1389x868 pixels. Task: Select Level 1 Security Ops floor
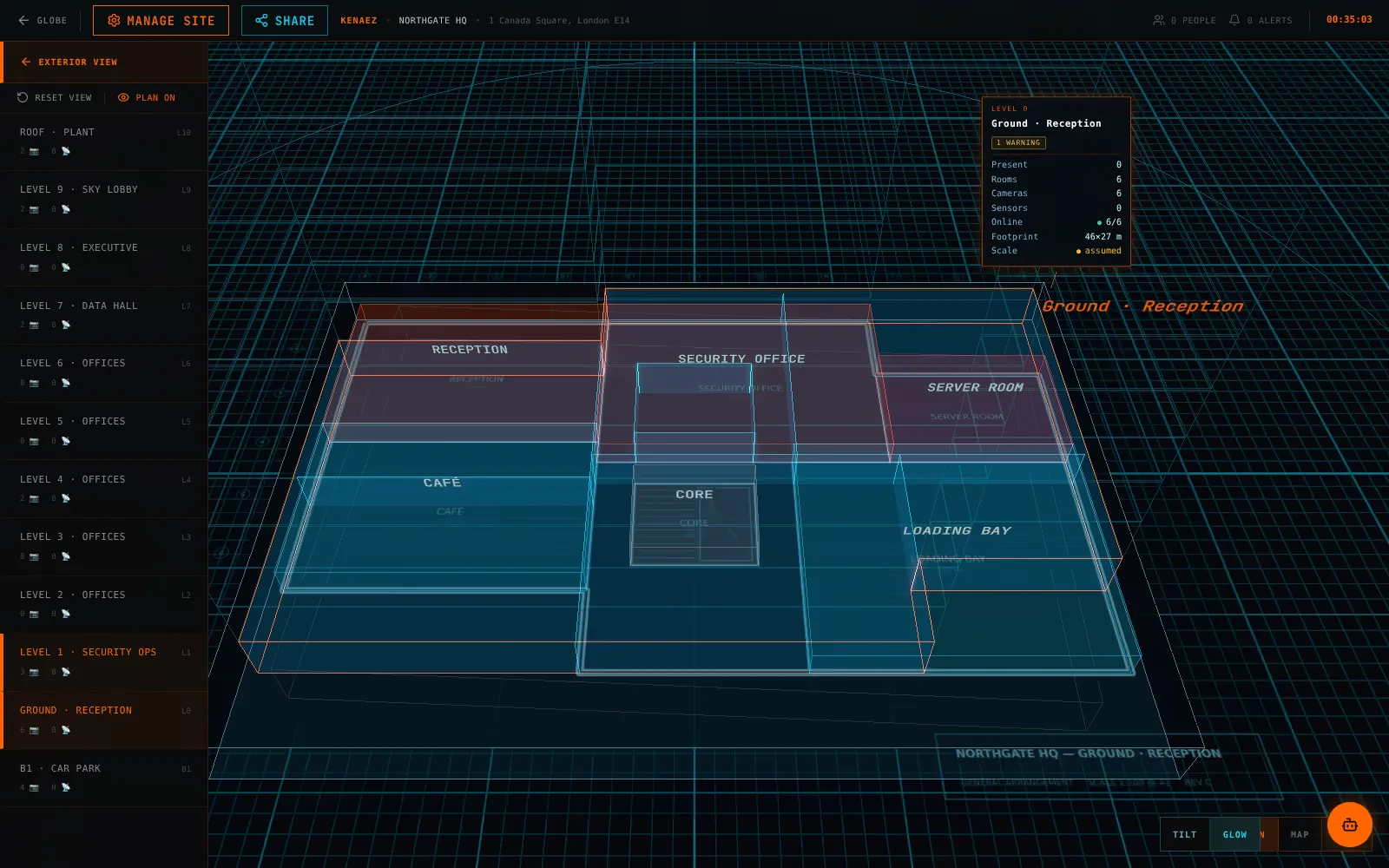click(x=104, y=662)
